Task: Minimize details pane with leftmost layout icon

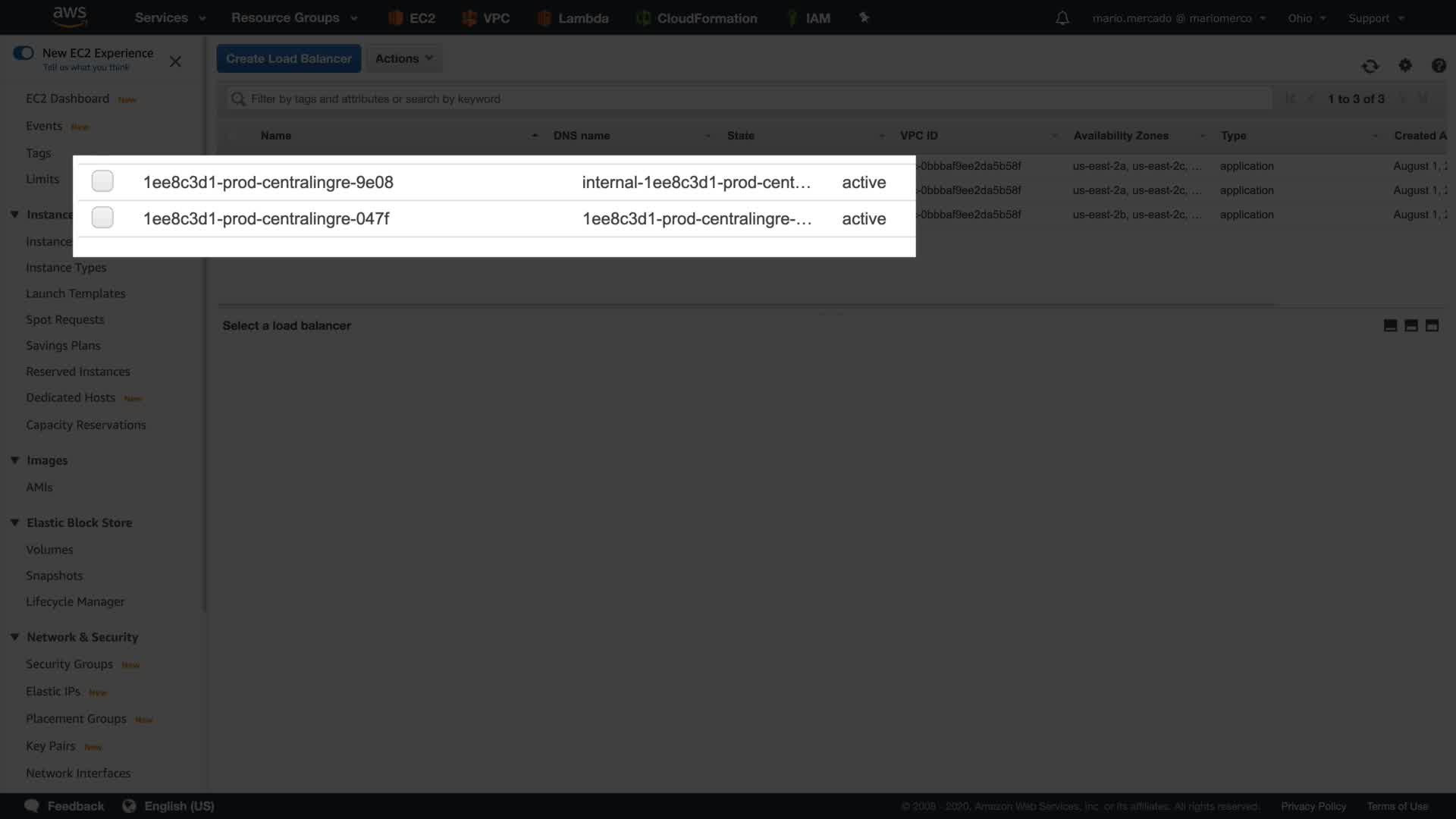Action: coord(1390,325)
